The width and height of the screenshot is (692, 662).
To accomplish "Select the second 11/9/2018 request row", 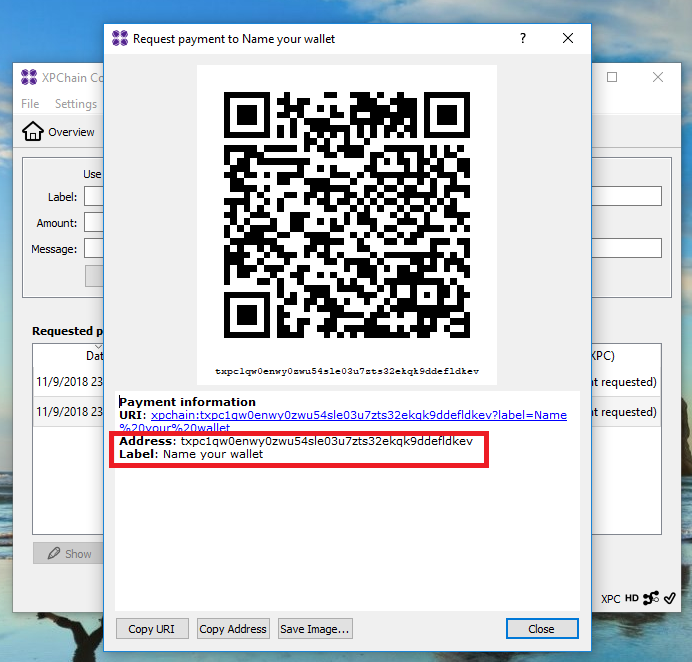I will pos(68,412).
